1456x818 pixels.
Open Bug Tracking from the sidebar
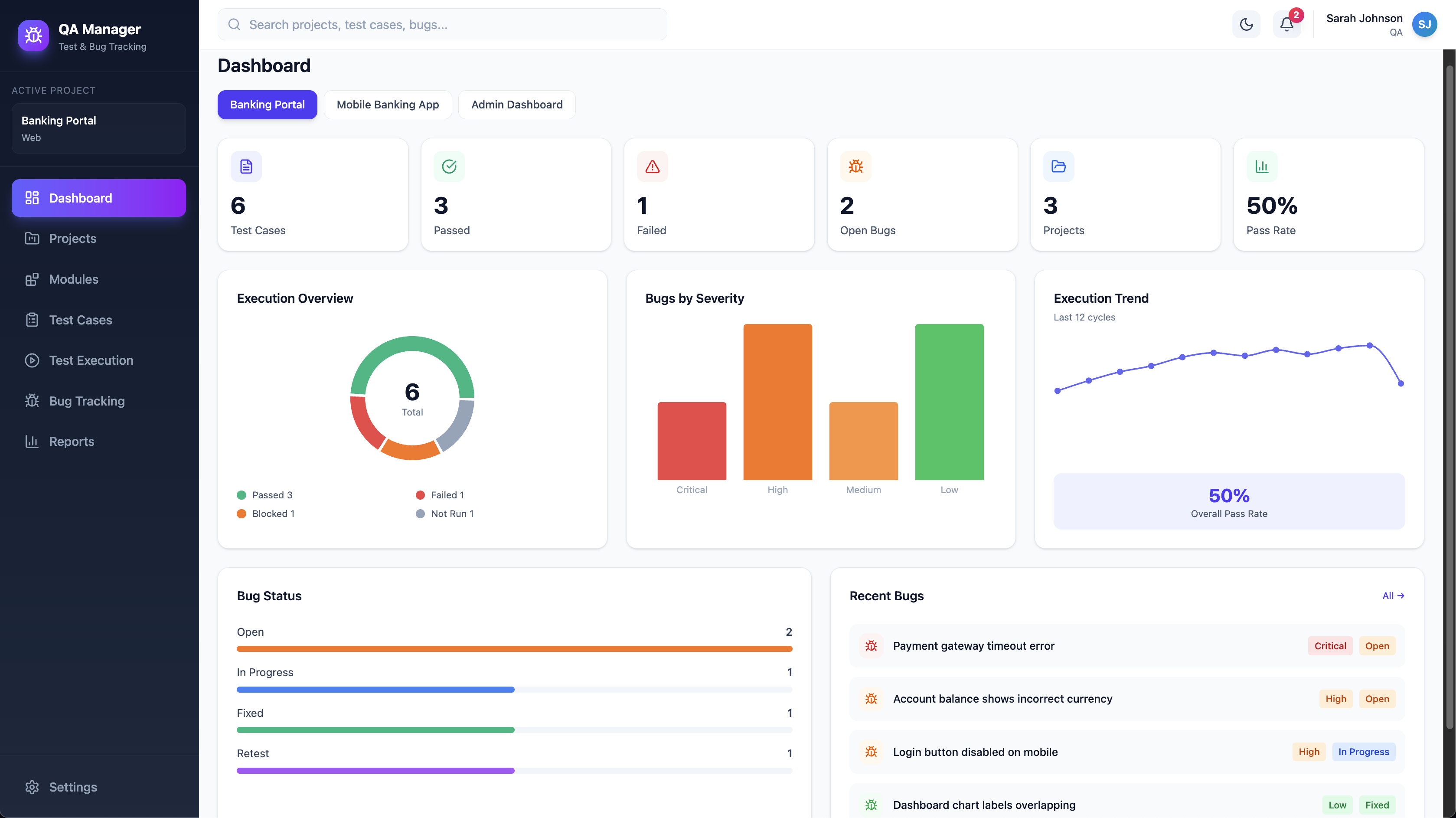click(86, 401)
